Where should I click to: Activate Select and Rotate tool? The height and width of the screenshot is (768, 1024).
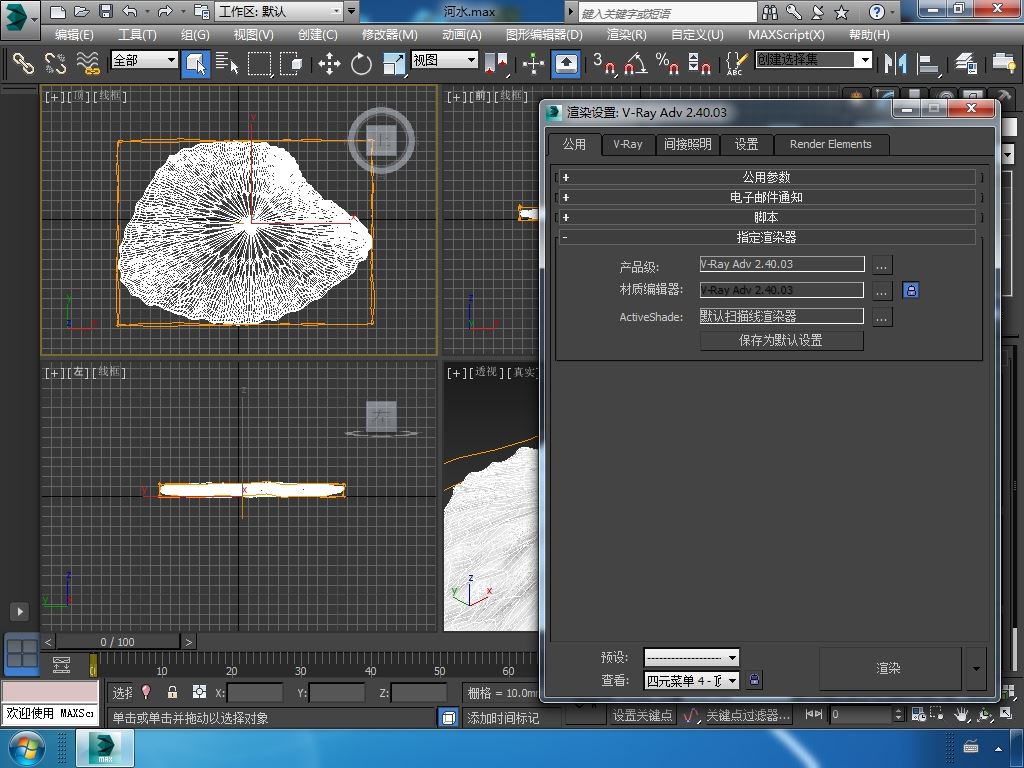[361, 63]
